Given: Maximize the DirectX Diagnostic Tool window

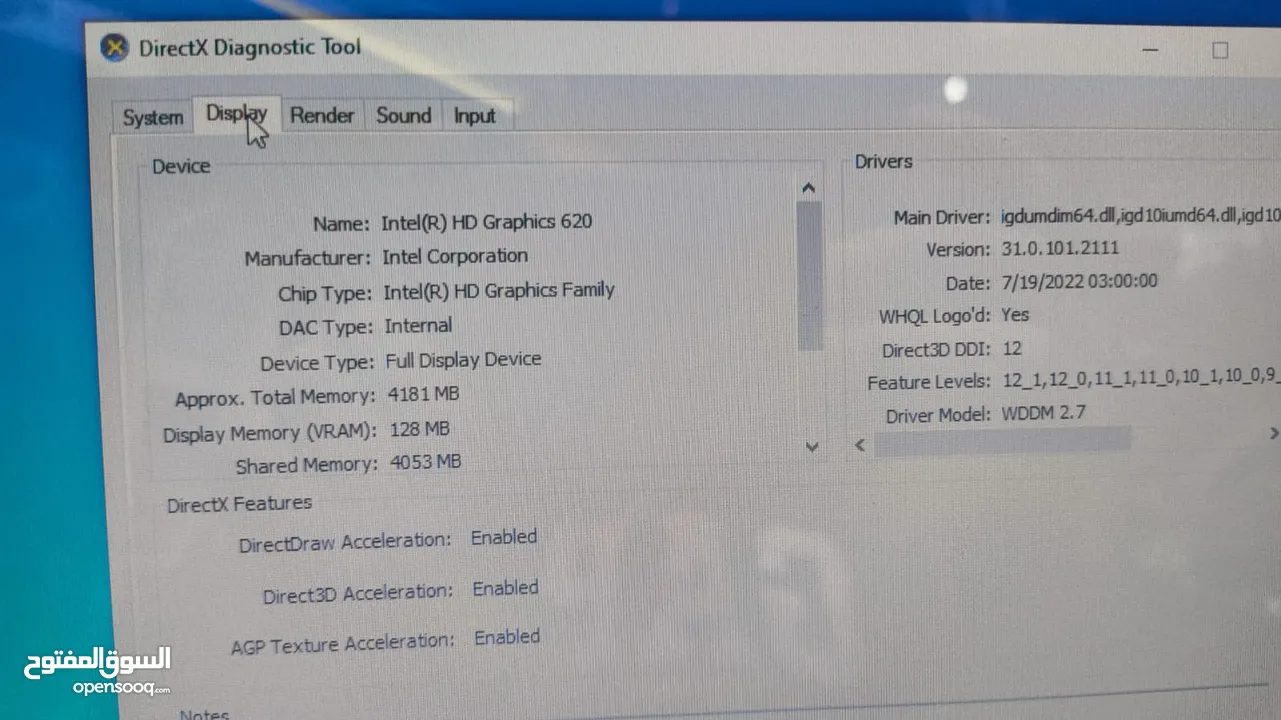Looking at the screenshot, I should (1220, 50).
